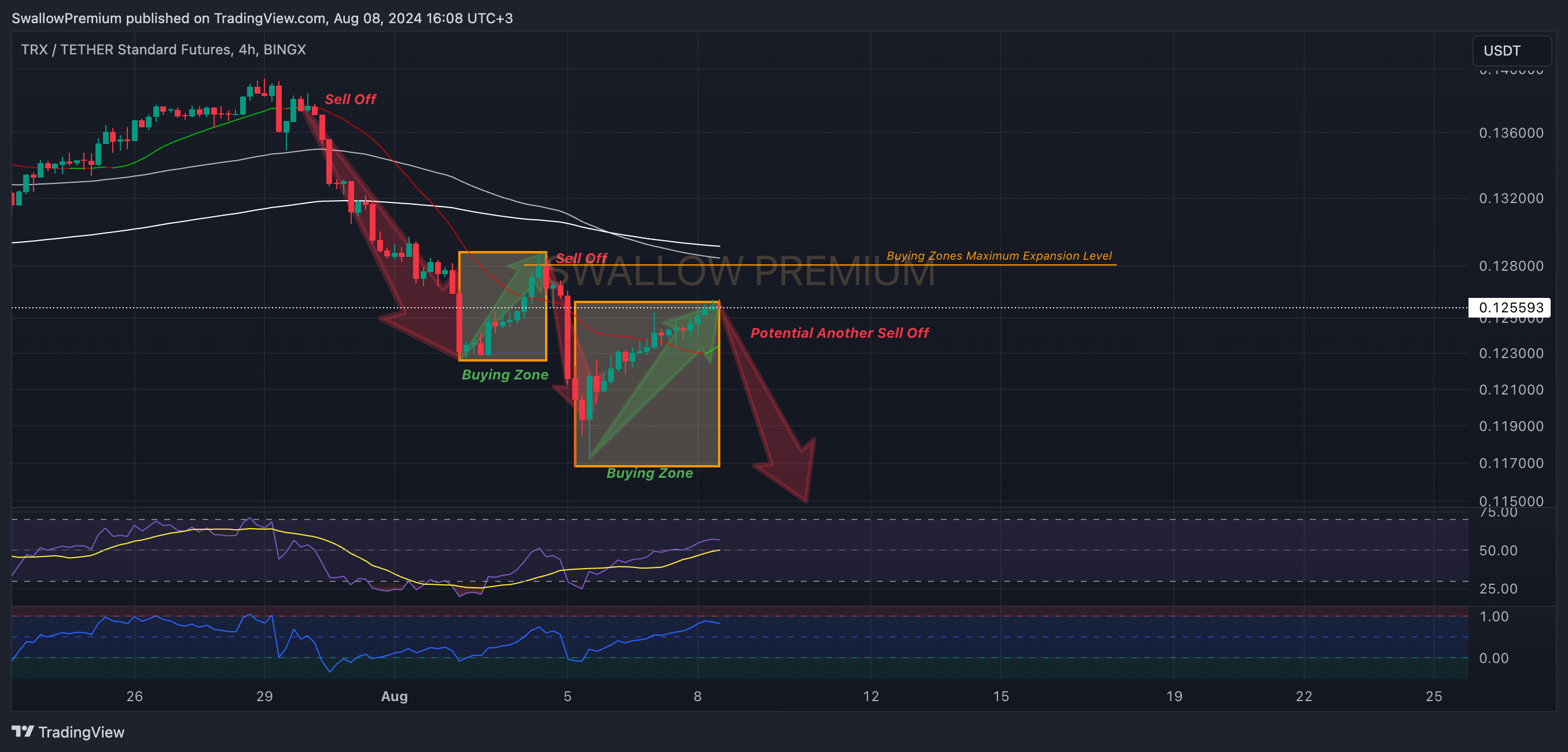This screenshot has width=1568, height=752.
Task: Click the 50.00 RSI scale label
Action: tap(1498, 551)
